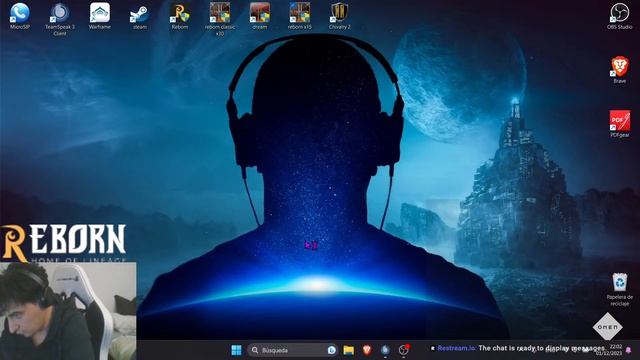Screen dimensions: 640x360
Task: Select the MicroSIP desktop shortcut
Action: (x=20, y=16)
